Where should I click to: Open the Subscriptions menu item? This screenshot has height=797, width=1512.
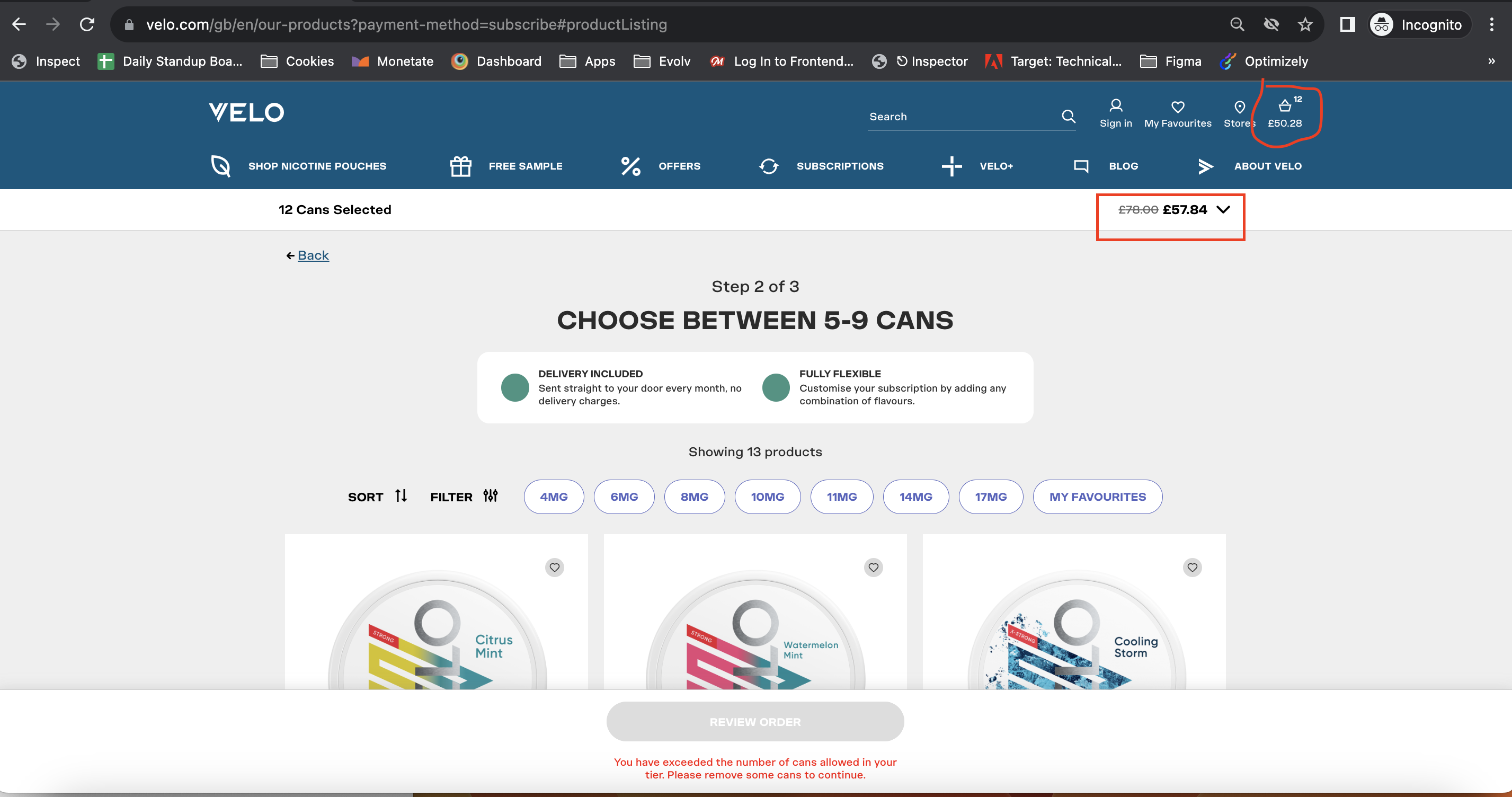[839, 166]
